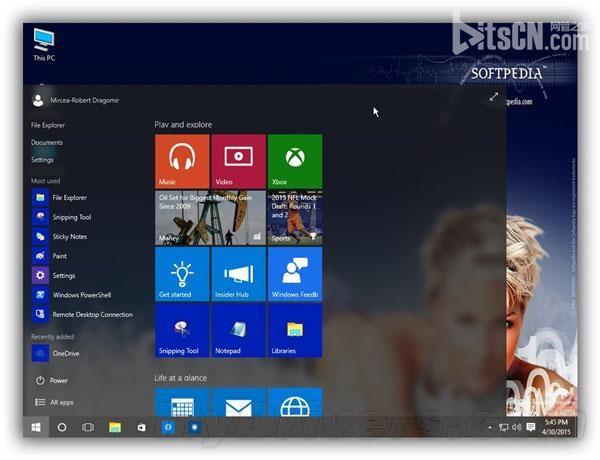
Task: Launch the Windows Feedback tile
Action: (x=295, y=274)
